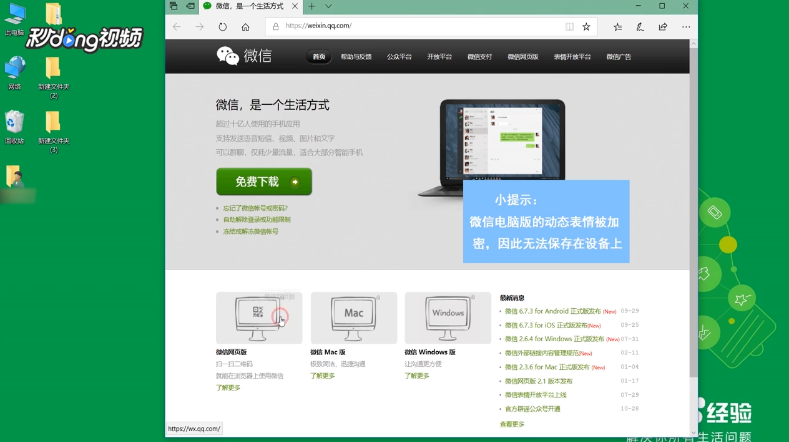789x442 pixels.
Task: Select 网络 desktop icon
Action: [x=15, y=73]
